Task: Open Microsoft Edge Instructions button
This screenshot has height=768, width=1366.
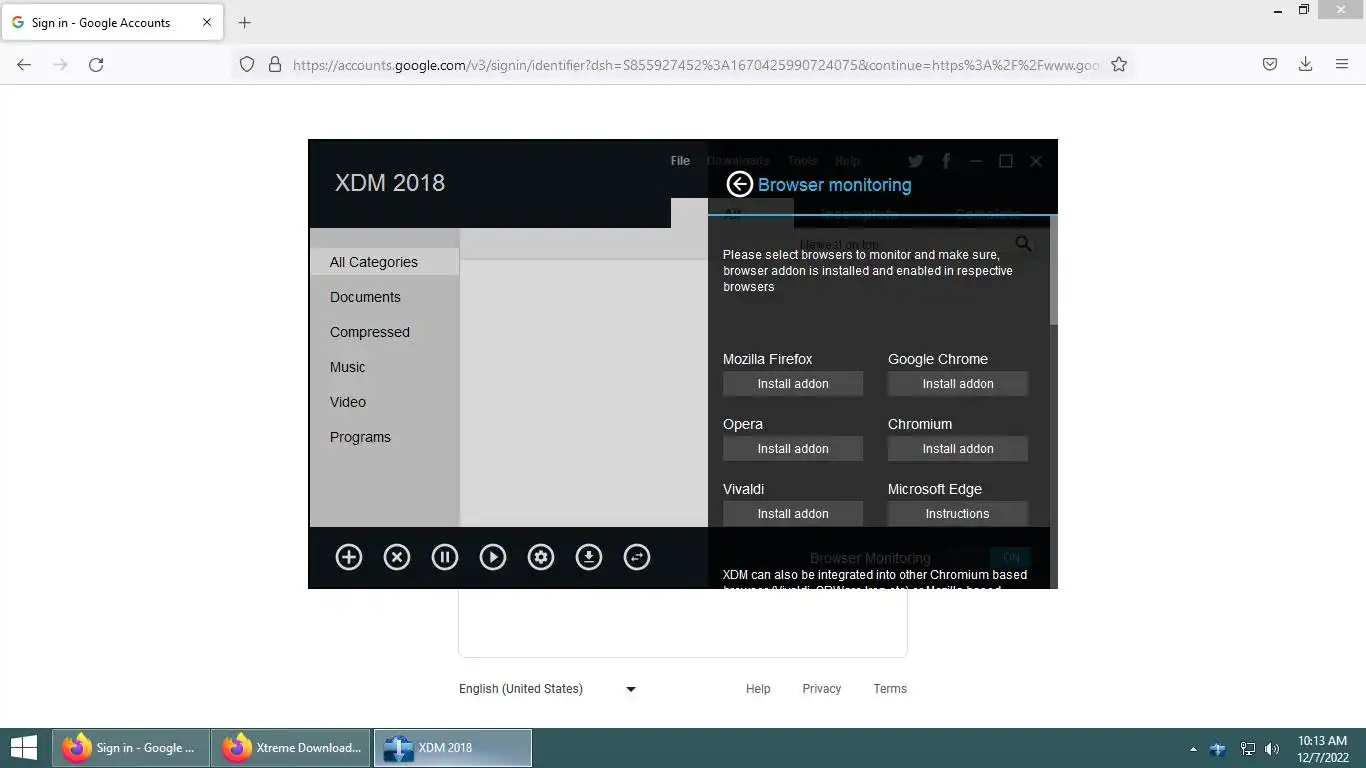Action: click(958, 514)
